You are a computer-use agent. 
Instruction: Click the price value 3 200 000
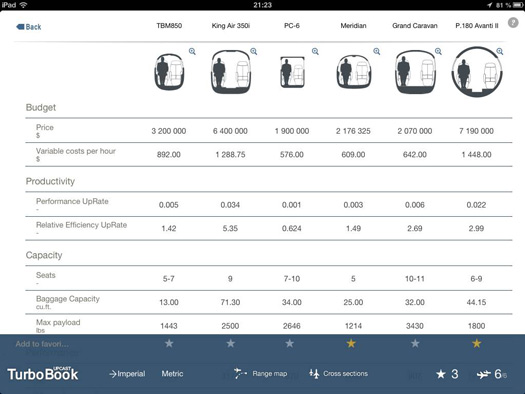point(169,131)
